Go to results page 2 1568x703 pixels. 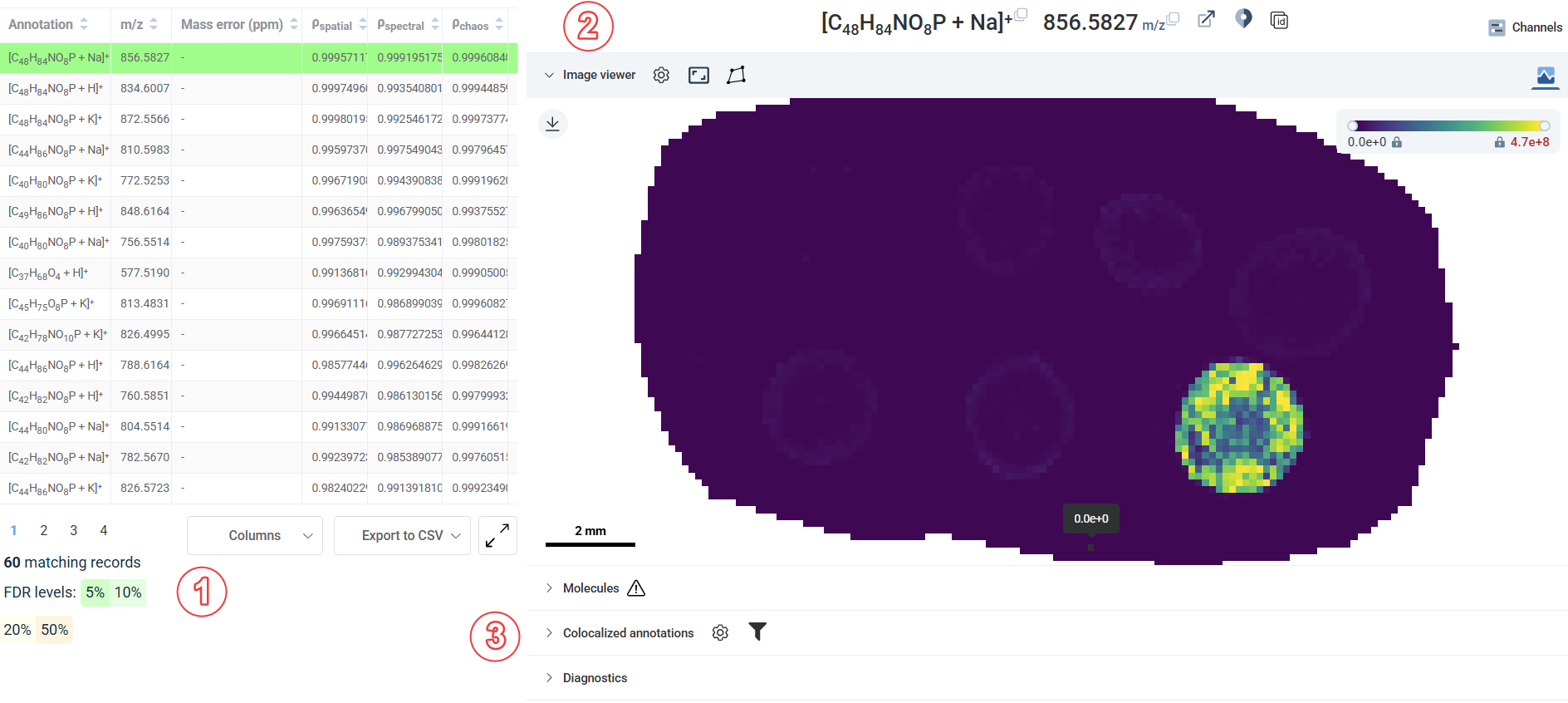coord(44,530)
